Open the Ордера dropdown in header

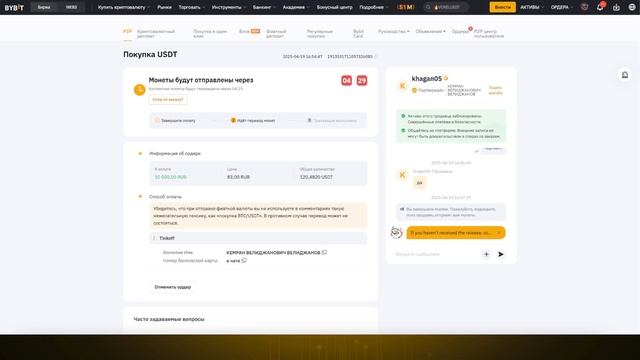click(x=561, y=7)
